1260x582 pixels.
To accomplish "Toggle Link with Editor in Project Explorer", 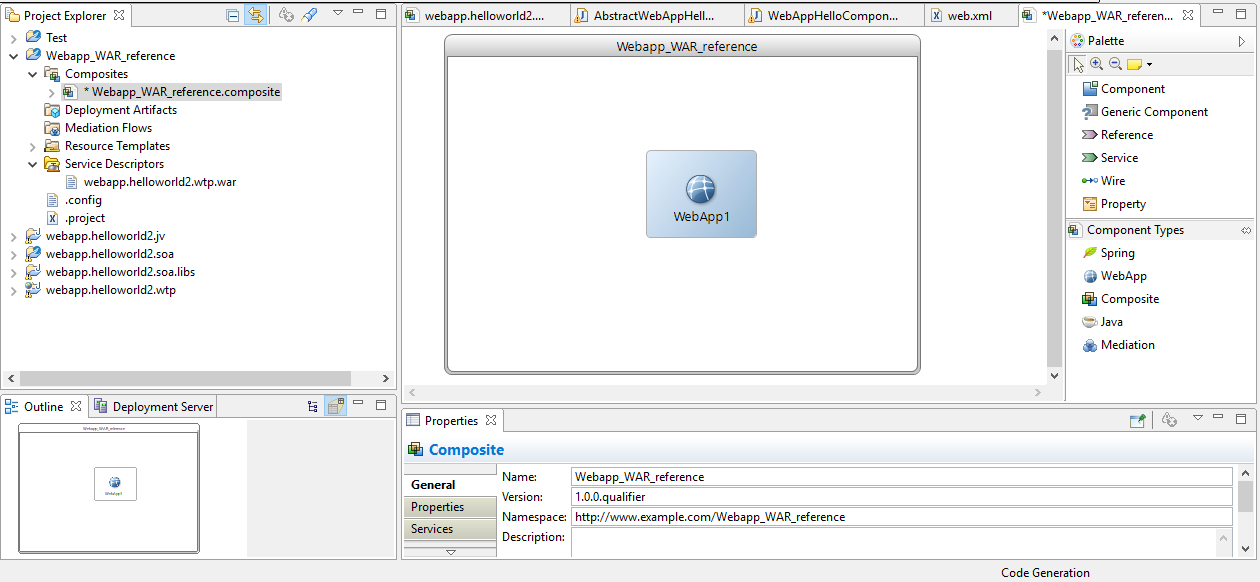I will [x=255, y=15].
